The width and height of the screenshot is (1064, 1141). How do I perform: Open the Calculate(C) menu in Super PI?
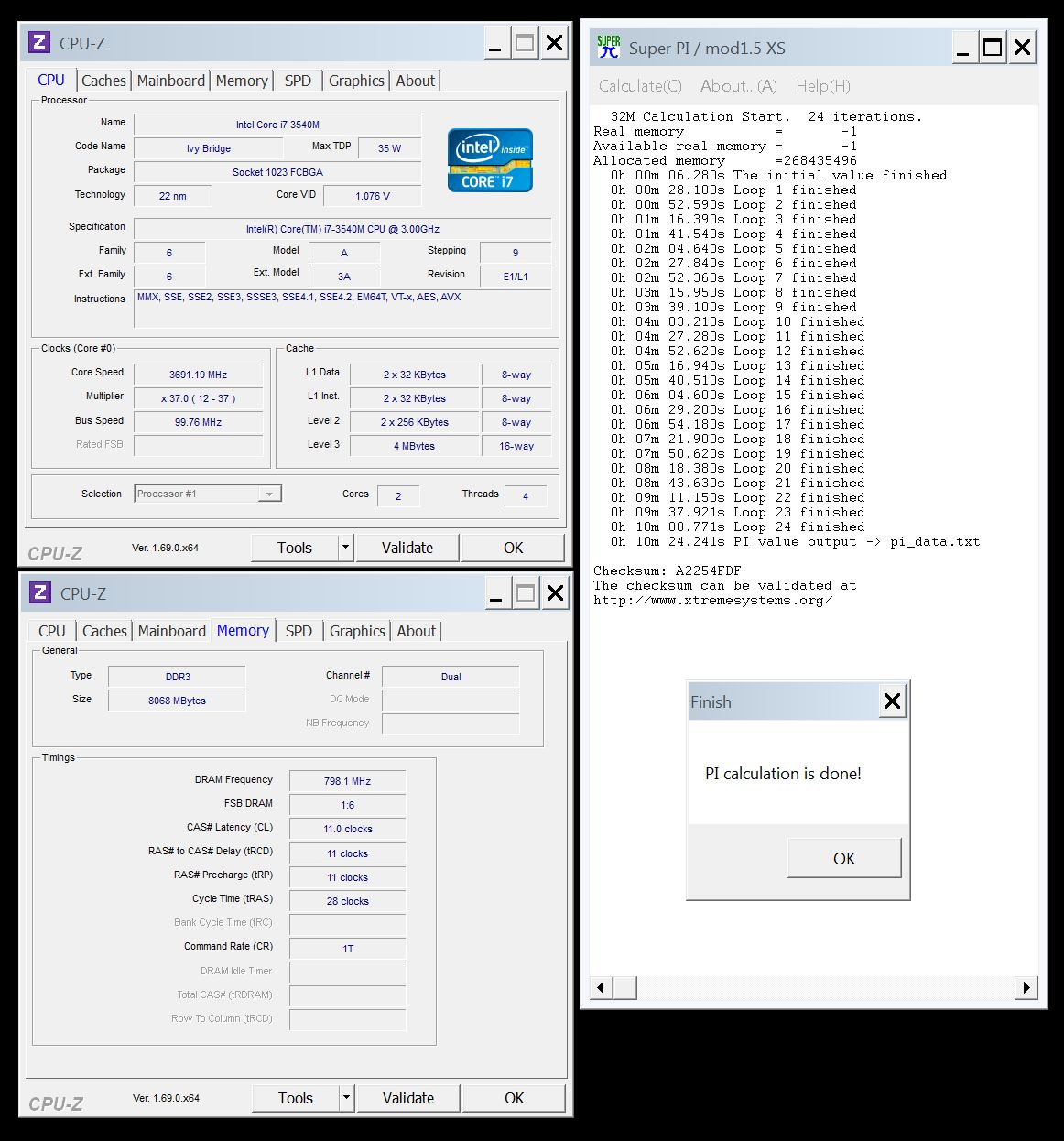640,86
